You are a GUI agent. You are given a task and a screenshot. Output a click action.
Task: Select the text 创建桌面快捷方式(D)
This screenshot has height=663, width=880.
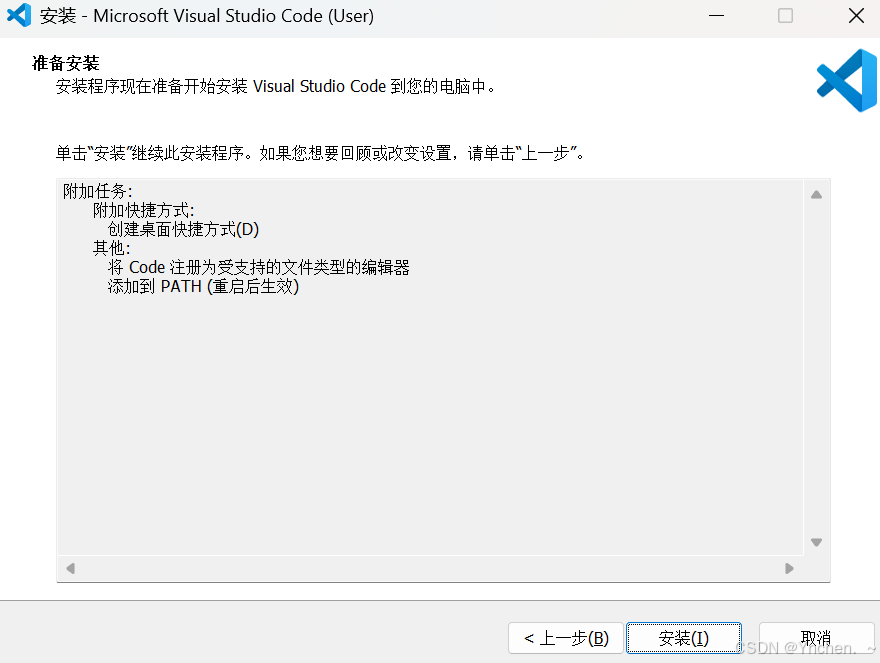pos(184,229)
